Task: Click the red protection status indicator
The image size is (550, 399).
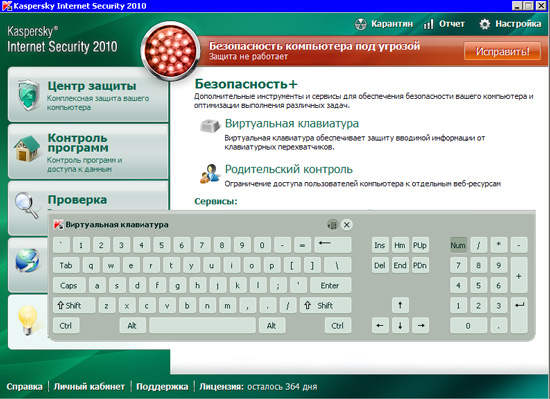Action: click(170, 51)
